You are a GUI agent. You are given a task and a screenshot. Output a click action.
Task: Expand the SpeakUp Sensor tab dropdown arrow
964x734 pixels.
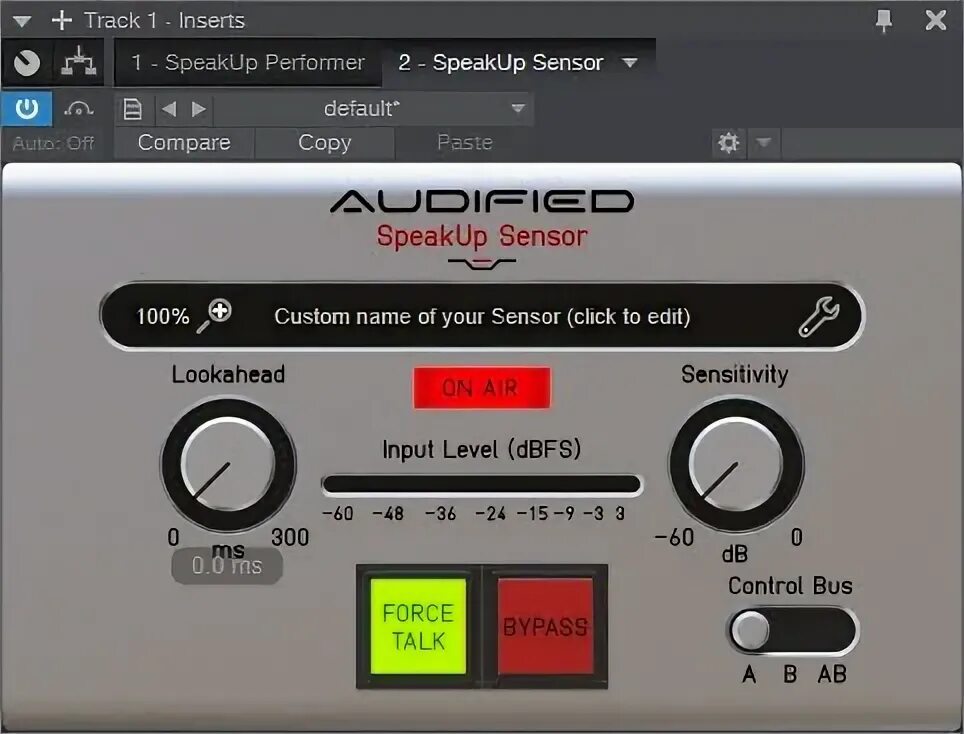tap(630, 62)
